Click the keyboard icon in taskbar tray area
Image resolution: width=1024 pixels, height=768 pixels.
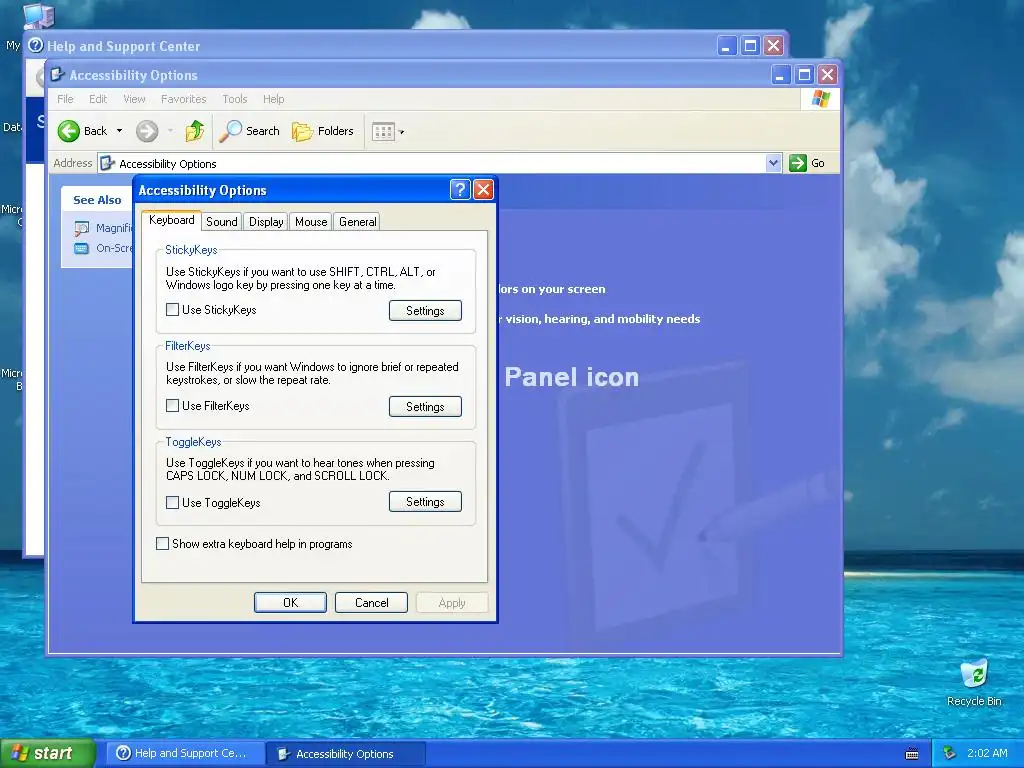[912, 754]
